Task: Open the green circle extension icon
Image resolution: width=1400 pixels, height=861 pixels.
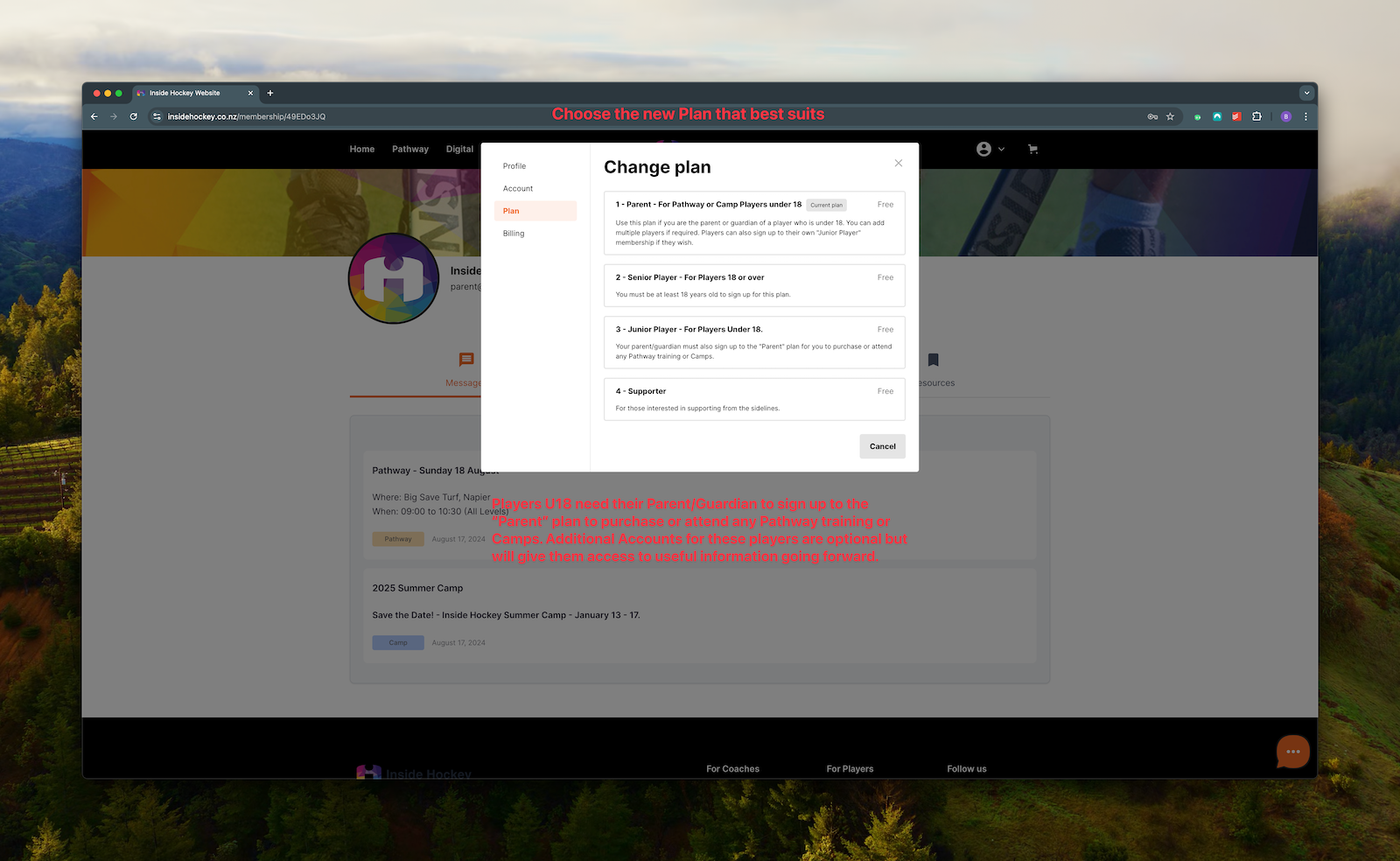Action: click(x=1197, y=116)
